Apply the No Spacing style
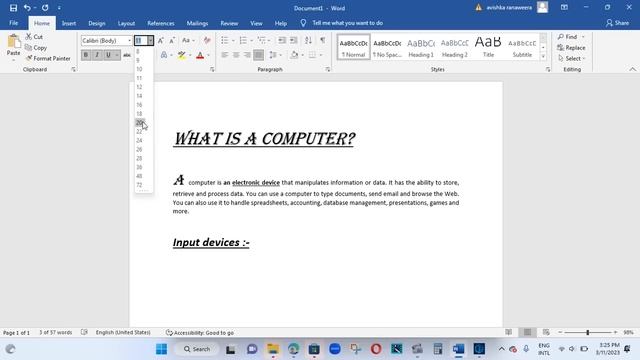The image size is (640, 360). click(x=387, y=47)
